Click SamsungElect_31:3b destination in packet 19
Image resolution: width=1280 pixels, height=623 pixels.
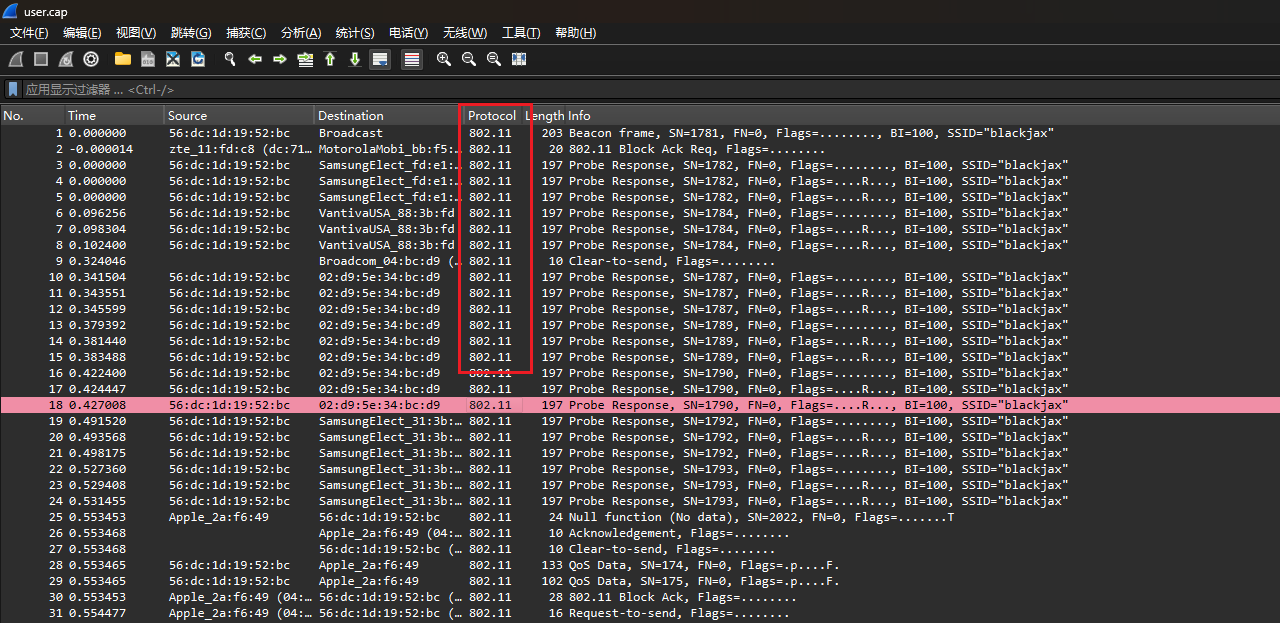[391, 421]
